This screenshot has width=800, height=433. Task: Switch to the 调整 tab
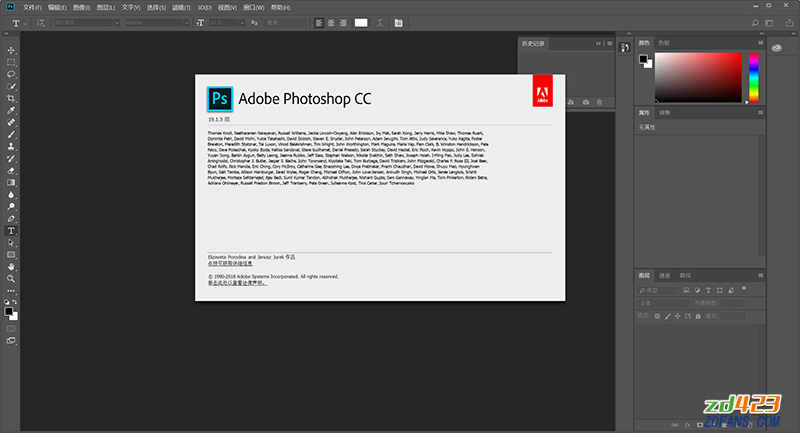click(x=664, y=113)
